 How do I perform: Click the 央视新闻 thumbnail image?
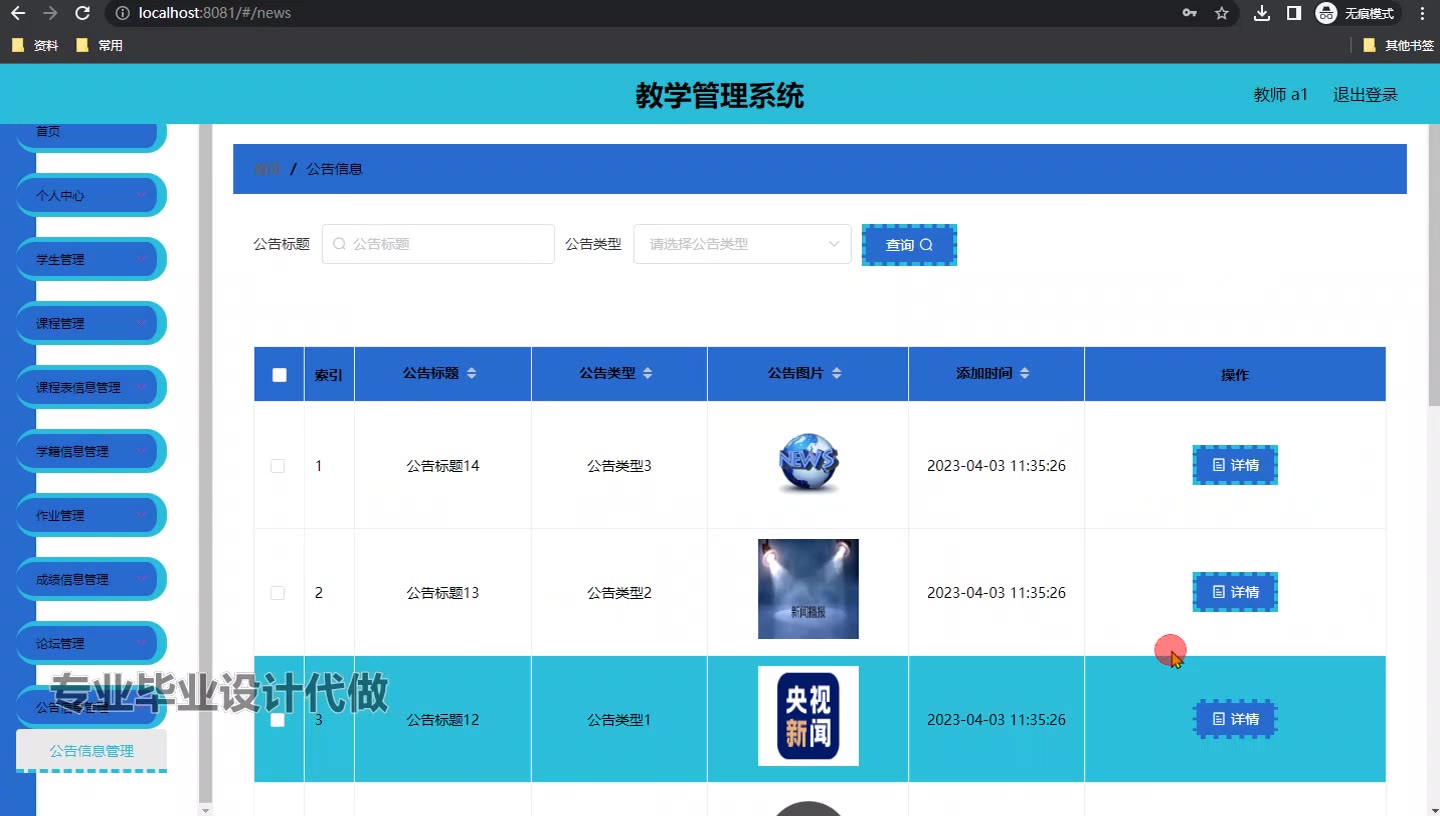pyautogui.click(x=808, y=716)
